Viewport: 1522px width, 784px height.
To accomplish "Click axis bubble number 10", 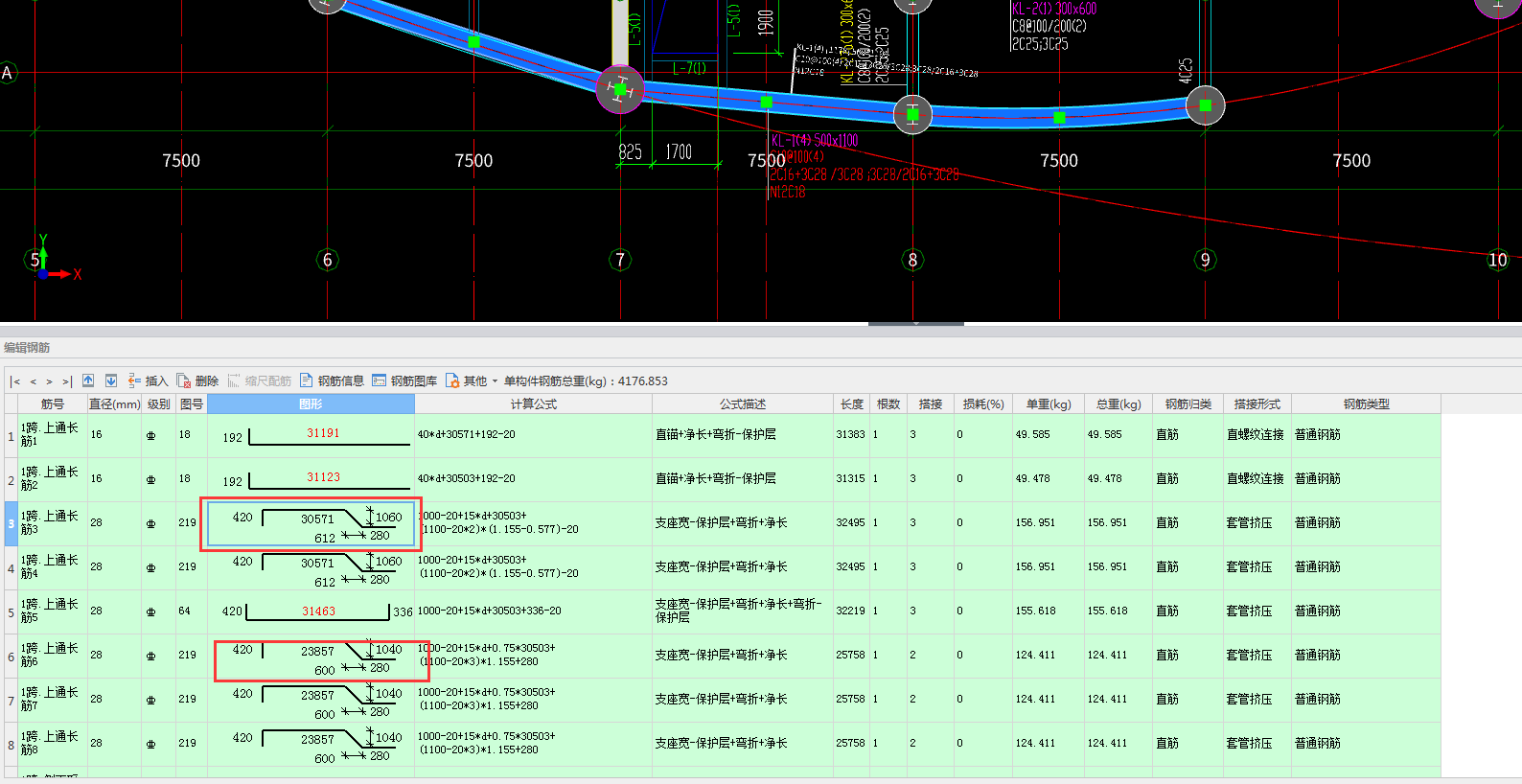I will (1498, 260).
